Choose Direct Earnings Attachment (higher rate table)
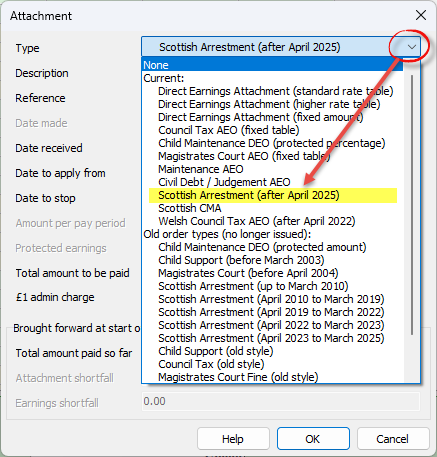 [269, 104]
